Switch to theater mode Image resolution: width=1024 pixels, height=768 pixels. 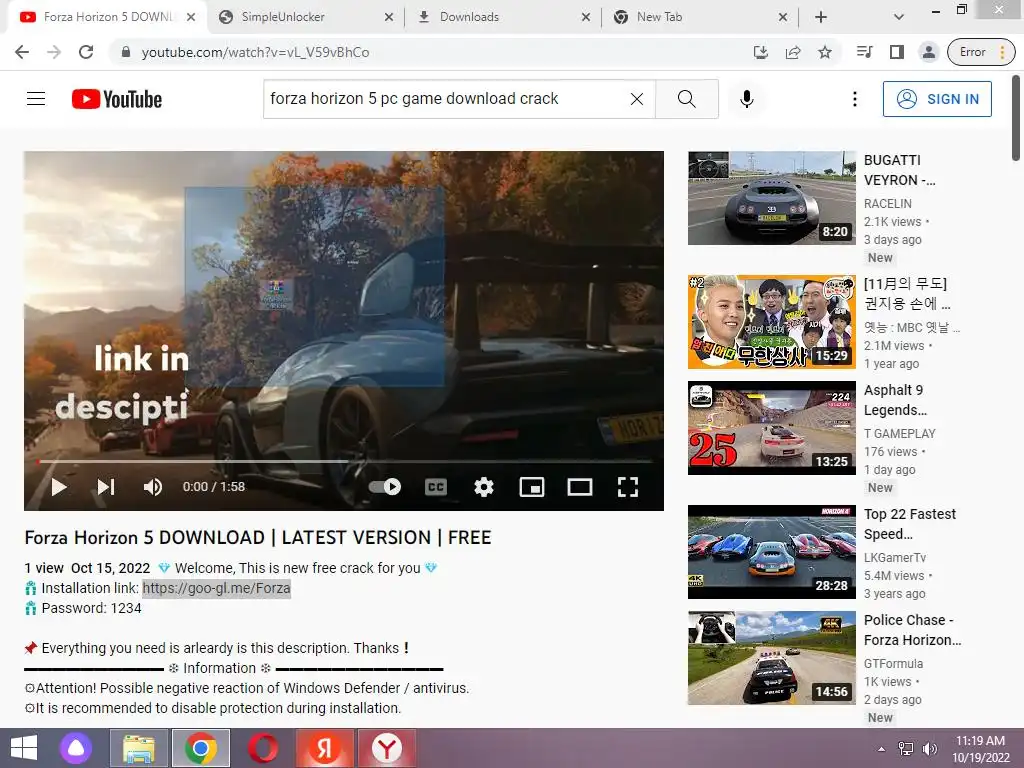point(580,487)
